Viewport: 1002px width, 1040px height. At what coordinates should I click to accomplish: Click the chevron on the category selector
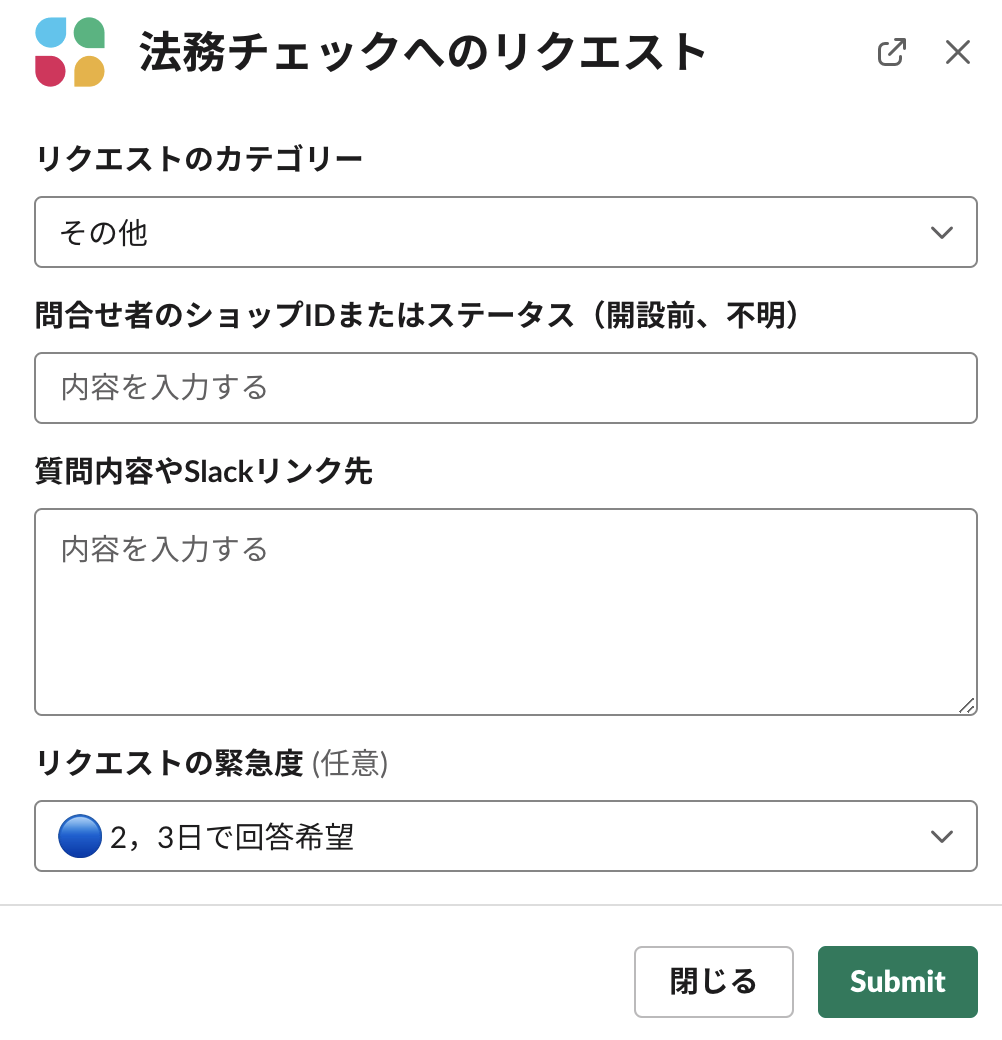click(941, 232)
